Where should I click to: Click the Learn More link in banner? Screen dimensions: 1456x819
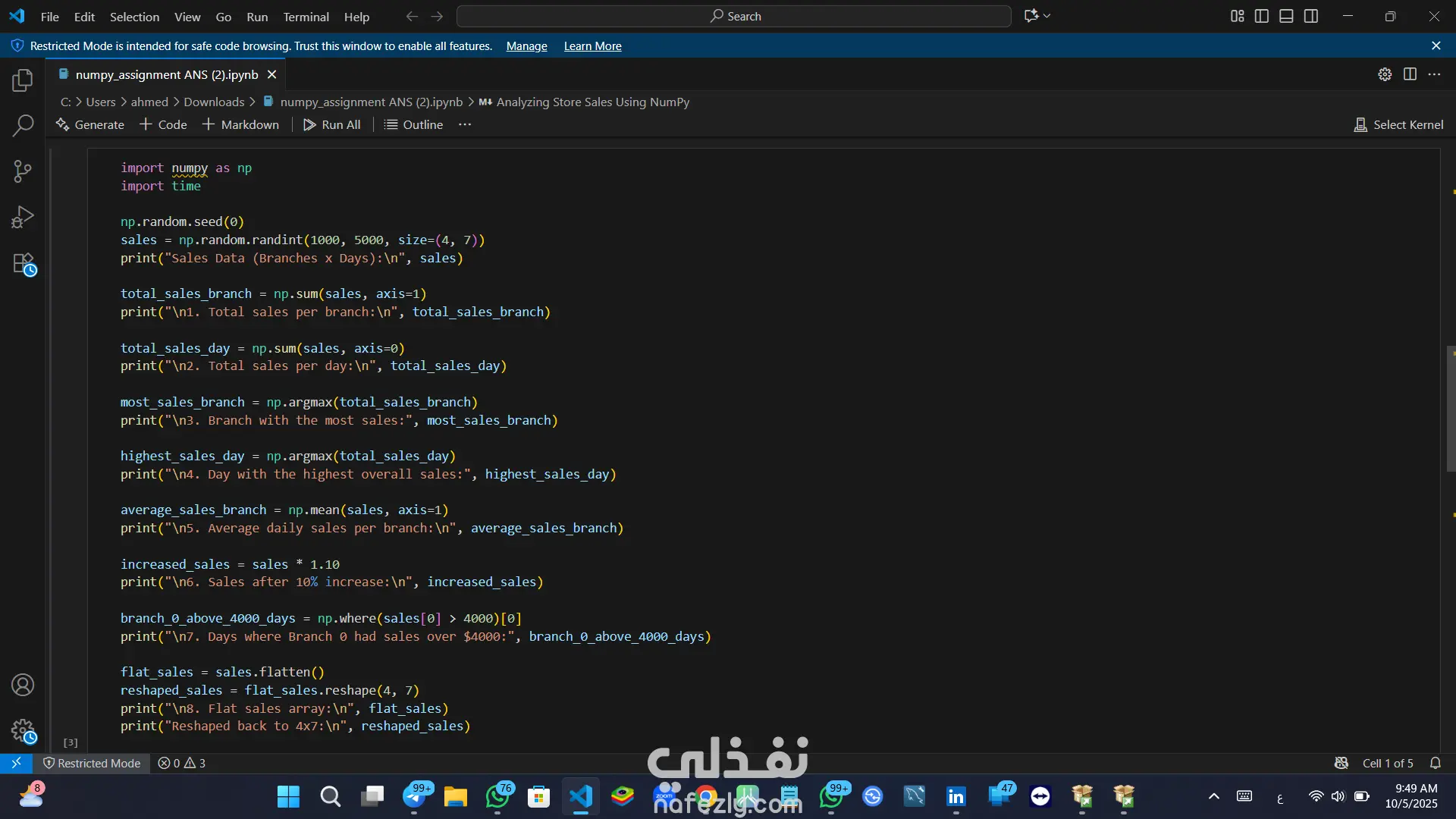point(592,46)
